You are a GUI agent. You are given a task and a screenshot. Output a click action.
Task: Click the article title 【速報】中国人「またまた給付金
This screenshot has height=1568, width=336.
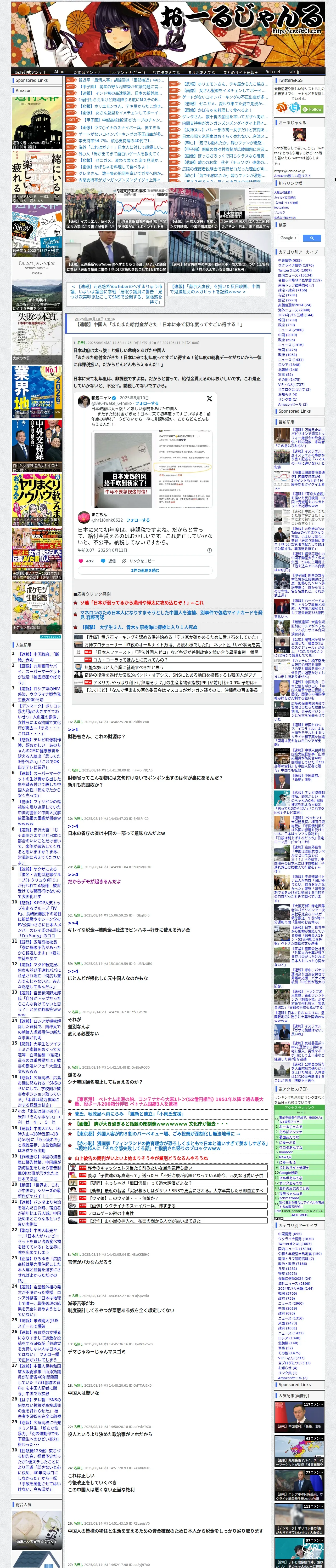pyautogui.click(x=160, y=324)
